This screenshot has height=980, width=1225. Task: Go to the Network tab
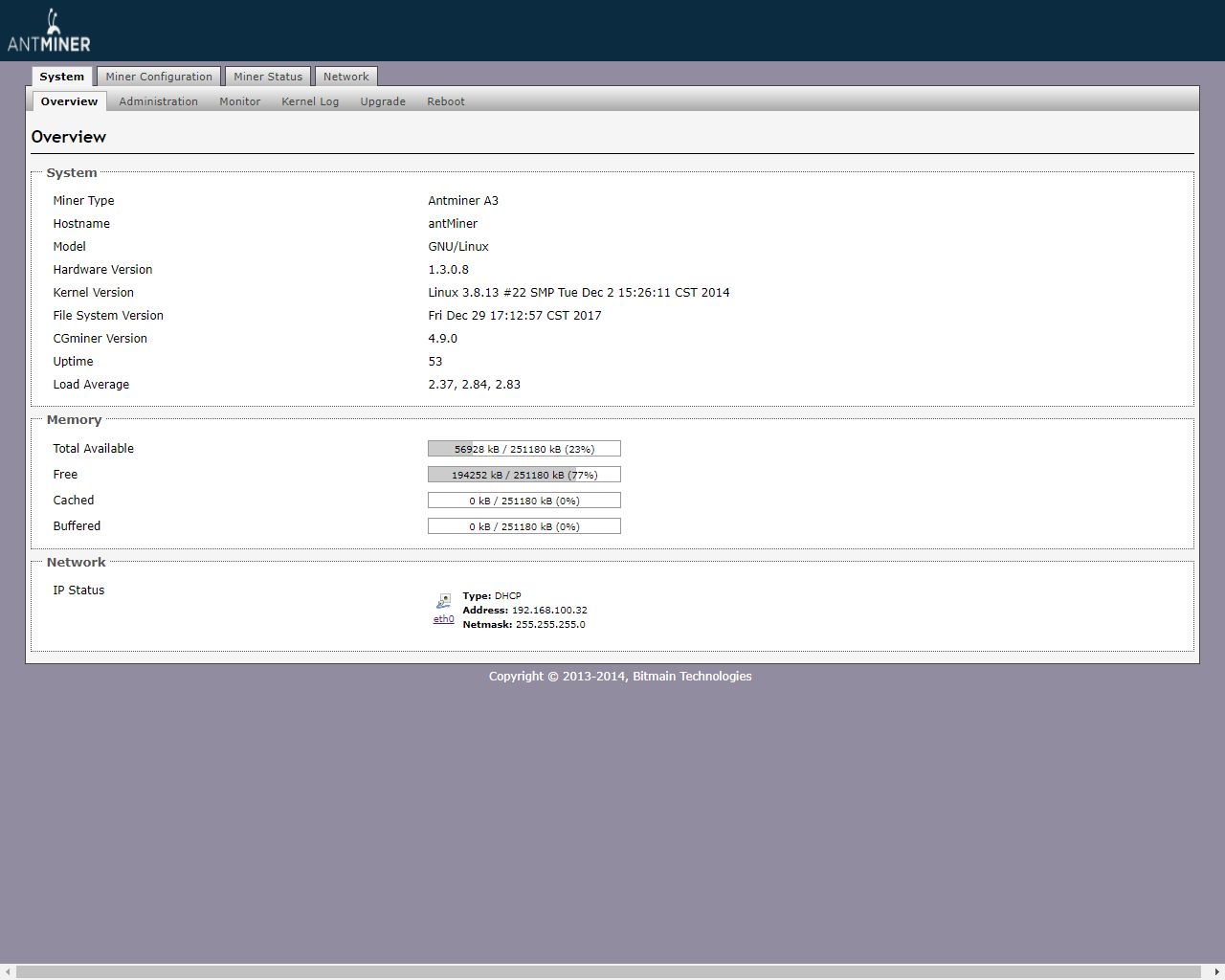click(x=346, y=77)
